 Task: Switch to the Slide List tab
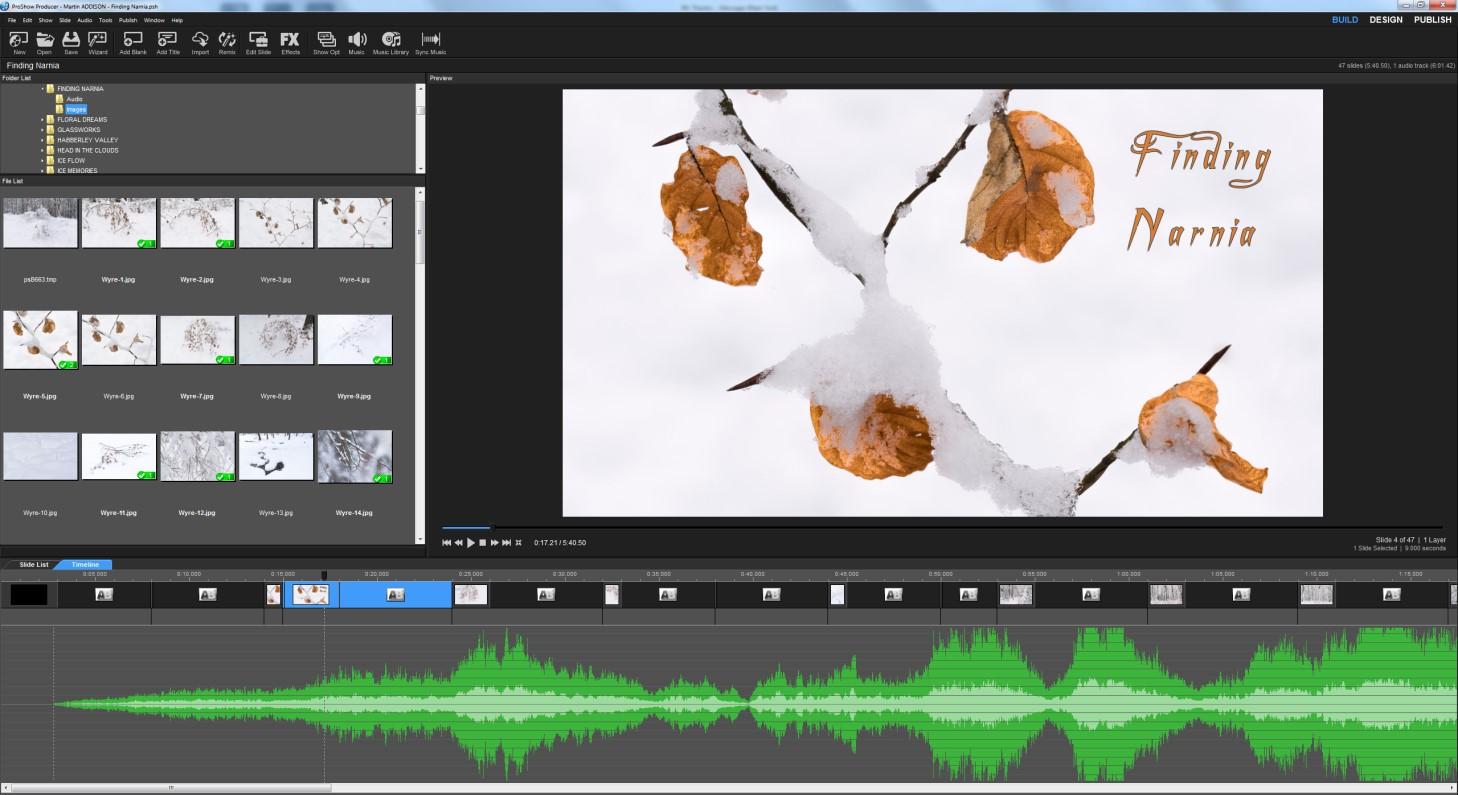[x=33, y=565]
